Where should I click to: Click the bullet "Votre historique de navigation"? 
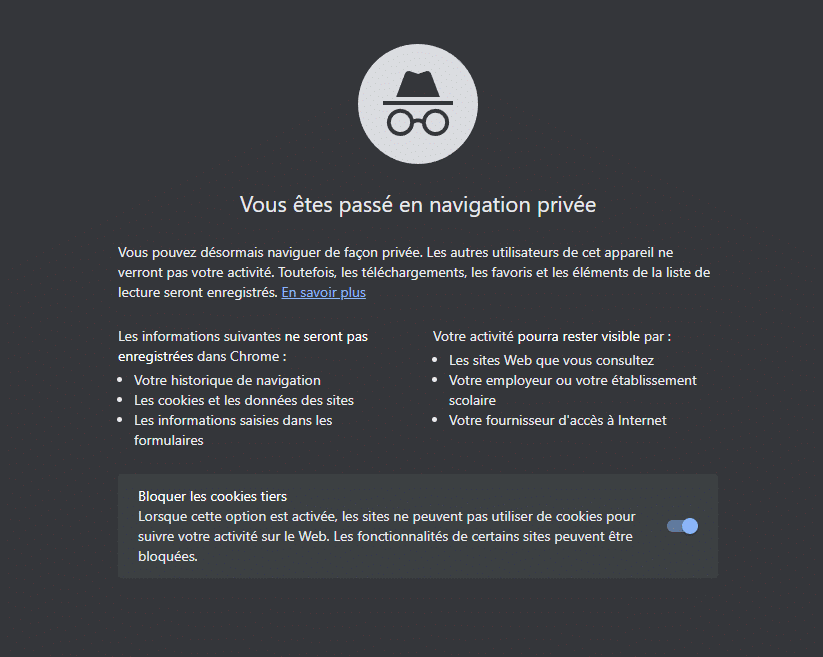[x=227, y=380]
